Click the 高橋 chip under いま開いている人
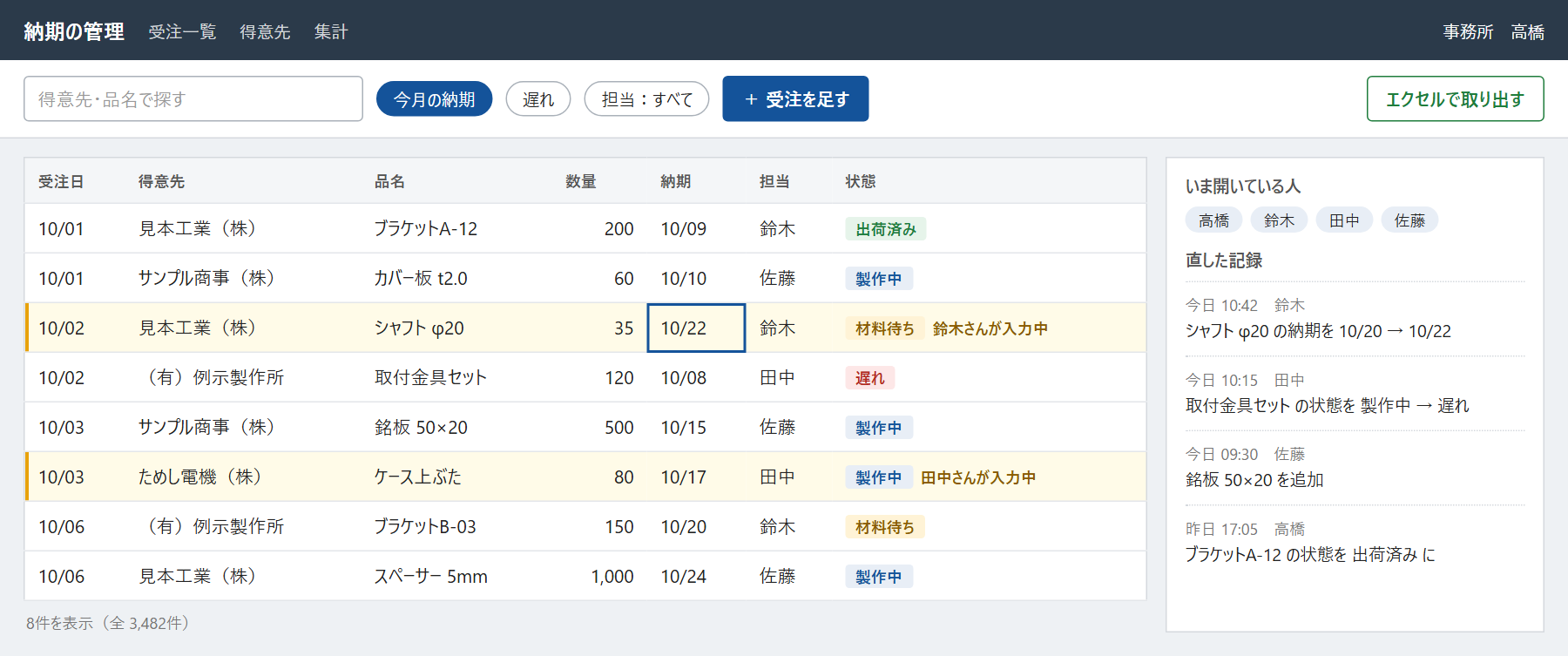 [1213, 220]
